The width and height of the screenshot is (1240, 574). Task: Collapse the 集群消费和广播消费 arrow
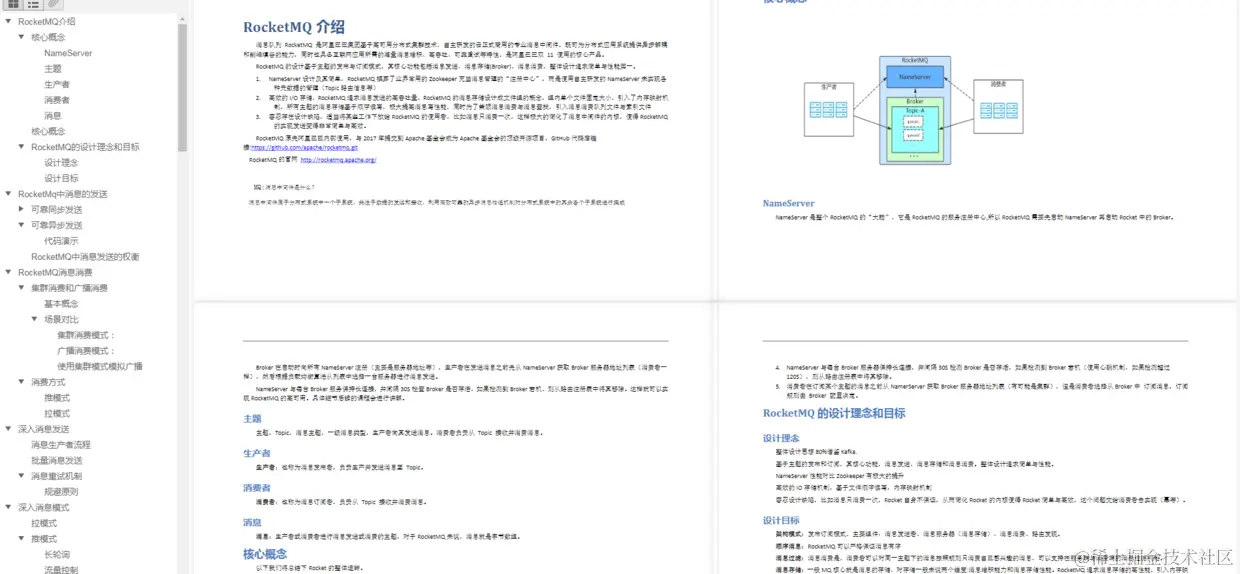(22, 288)
